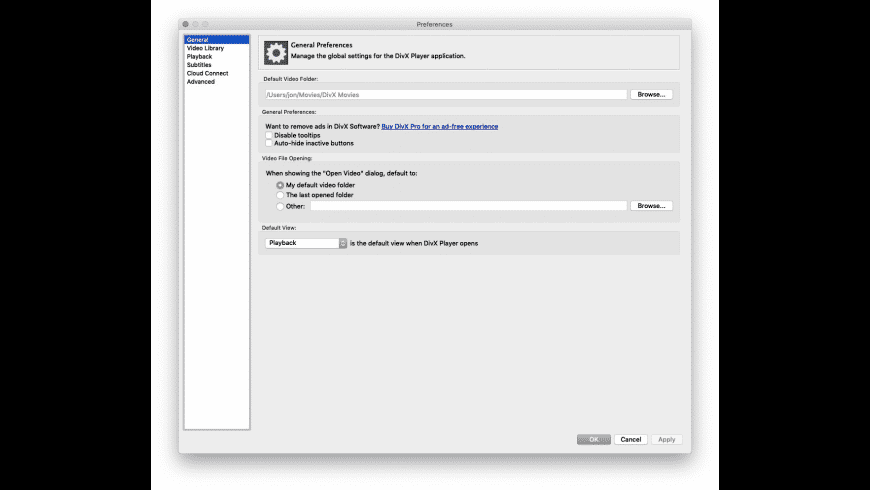870x490 pixels.
Task: Select the Other folder radio option
Action: point(280,206)
